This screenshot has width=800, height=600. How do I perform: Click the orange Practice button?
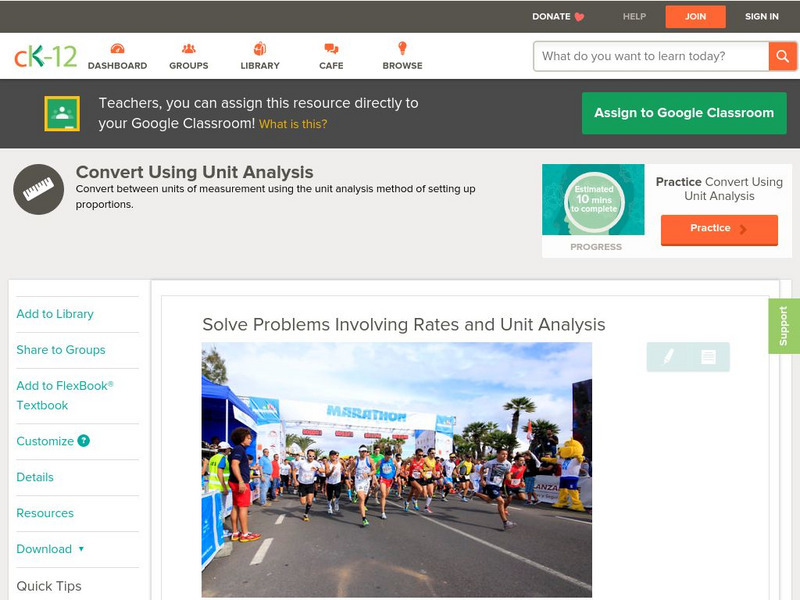click(x=718, y=229)
